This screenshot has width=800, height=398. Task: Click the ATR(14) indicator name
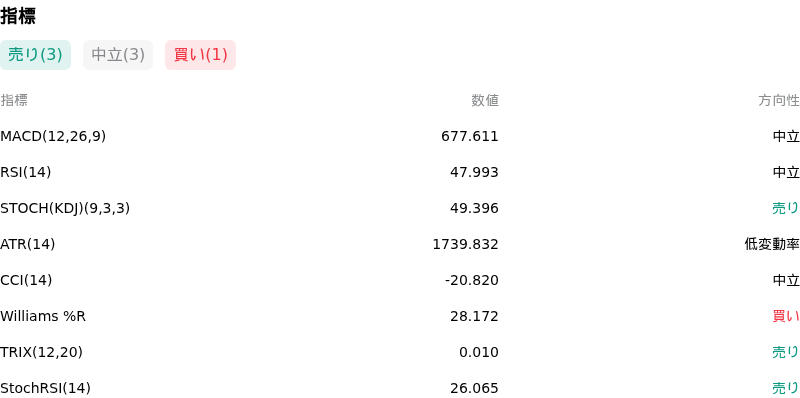point(28,244)
